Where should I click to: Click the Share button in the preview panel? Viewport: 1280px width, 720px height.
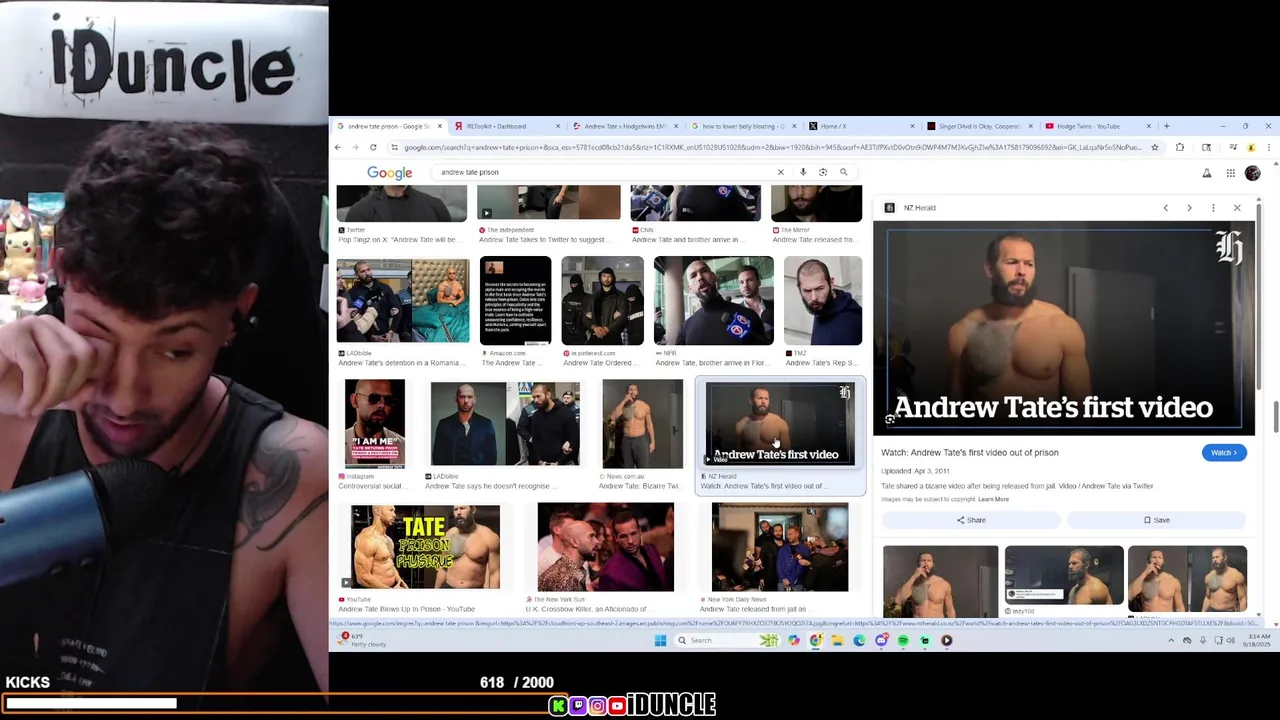971,520
